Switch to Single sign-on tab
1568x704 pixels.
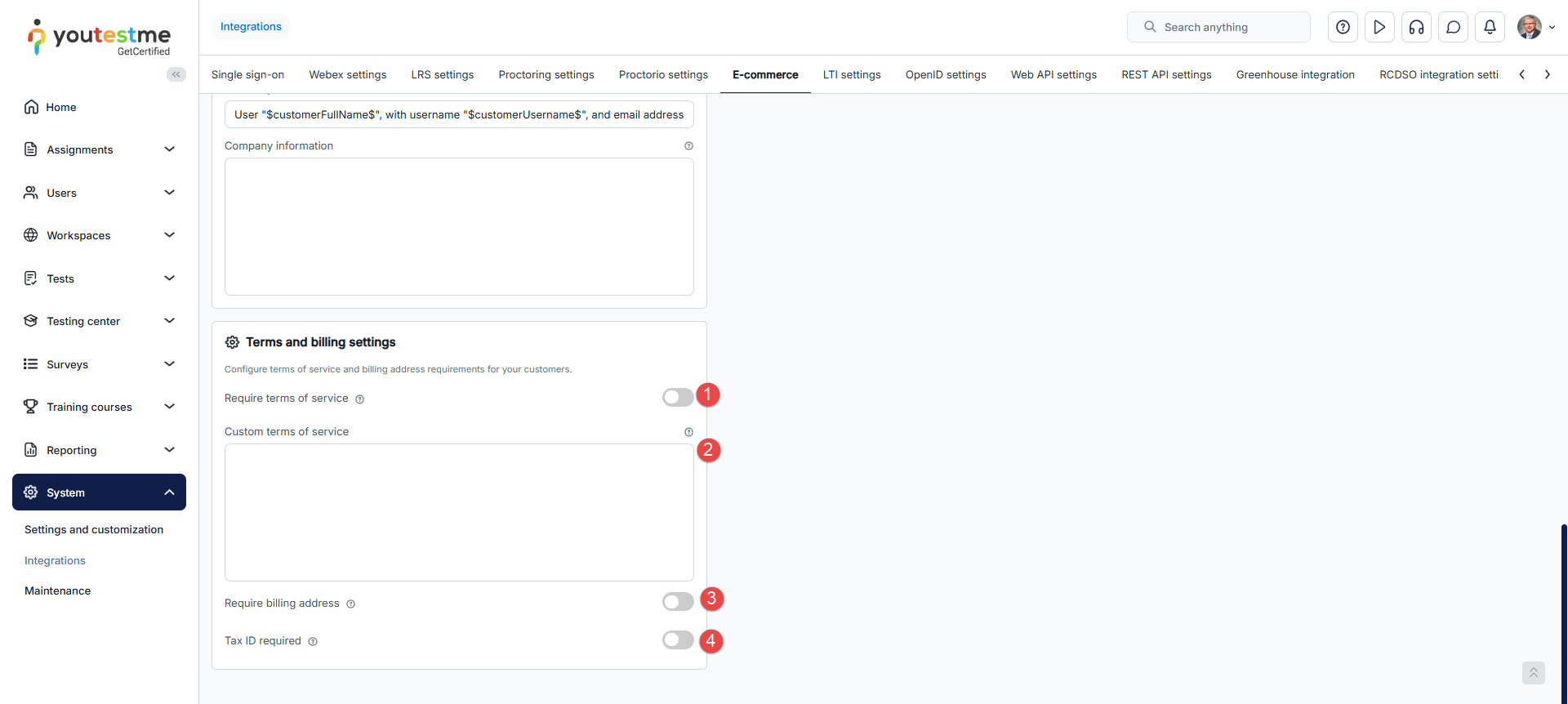(x=247, y=74)
